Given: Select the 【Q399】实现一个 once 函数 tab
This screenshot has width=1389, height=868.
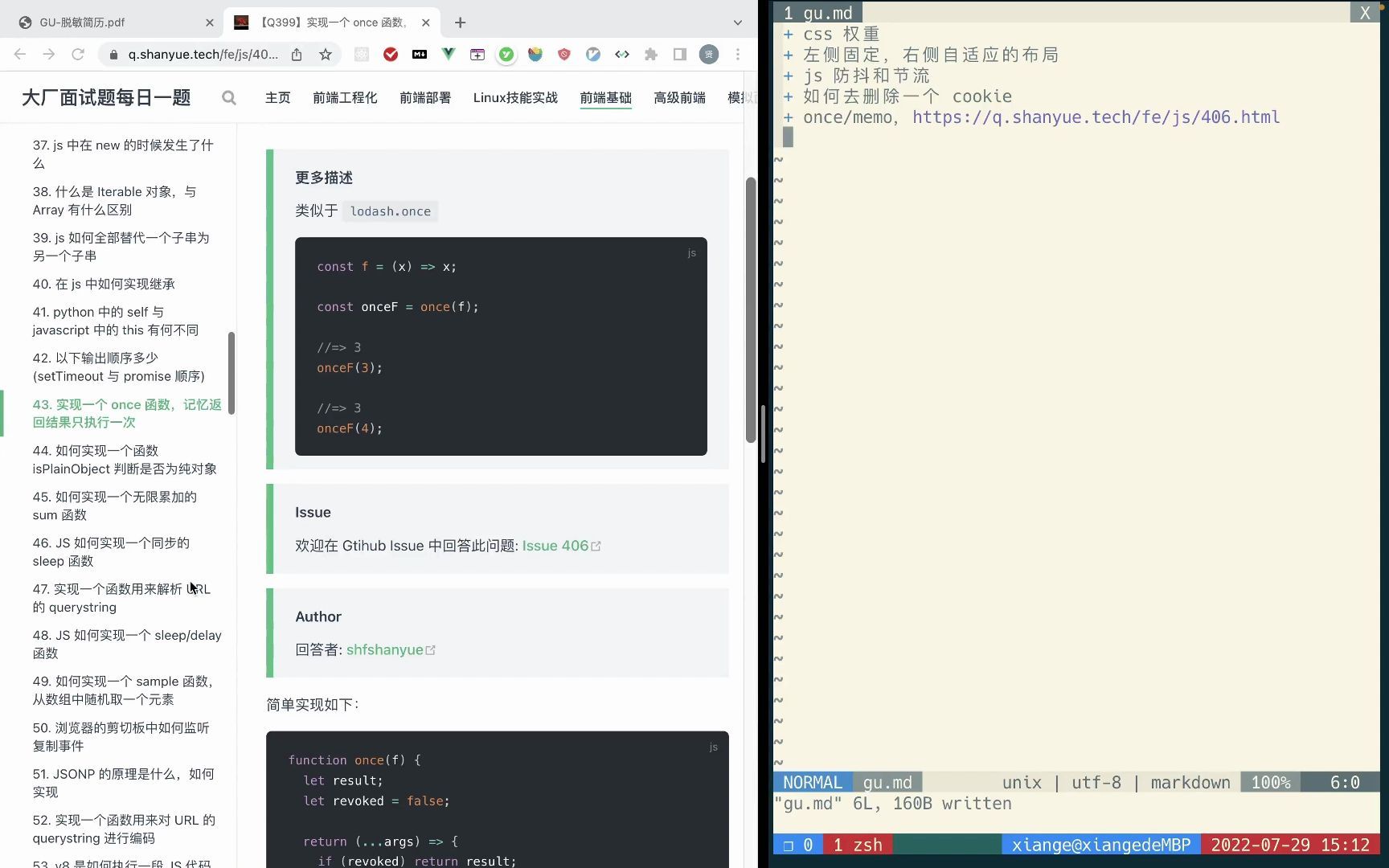Looking at the screenshot, I should pos(331,23).
